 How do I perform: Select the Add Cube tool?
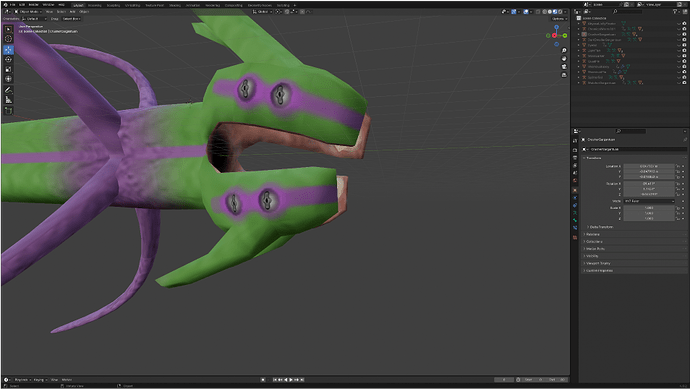8,110
